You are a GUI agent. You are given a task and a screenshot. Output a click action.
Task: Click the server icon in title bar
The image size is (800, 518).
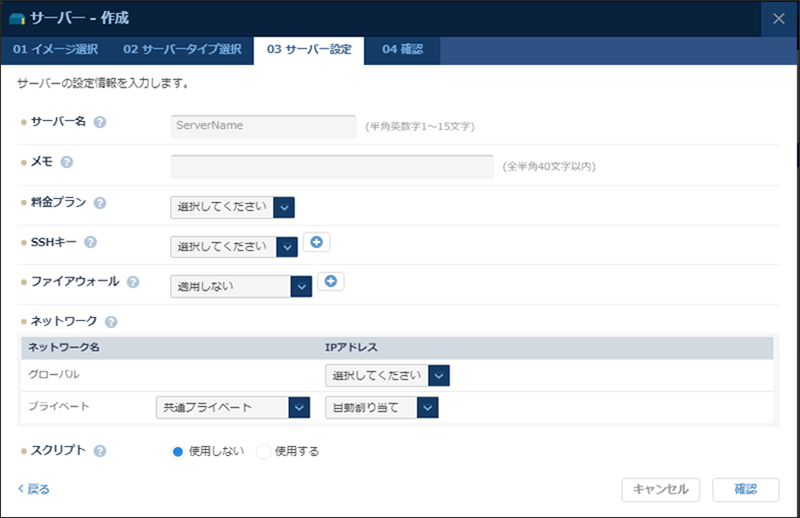point(17,19)
